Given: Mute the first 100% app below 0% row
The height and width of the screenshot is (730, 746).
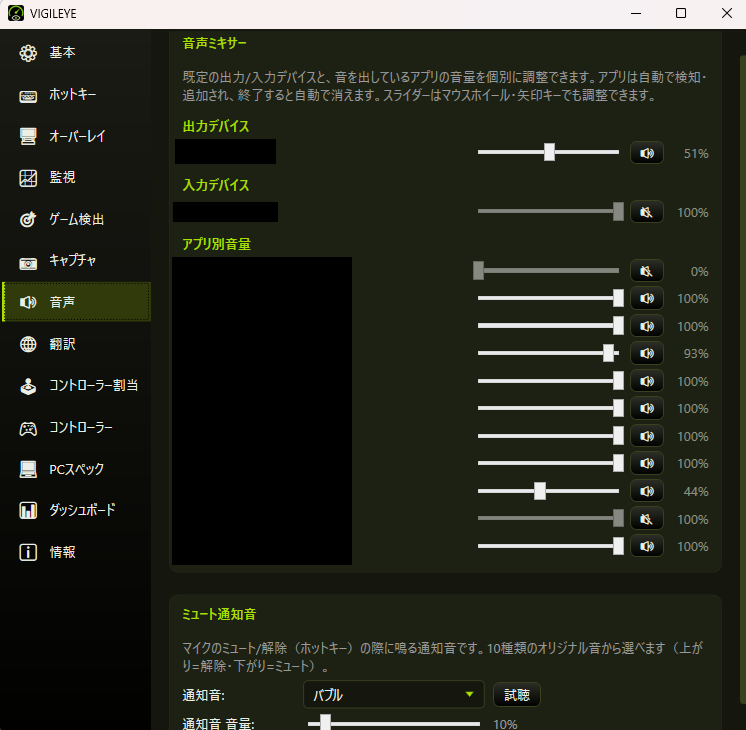Looking at the screenshot, I should pos(647,298).
